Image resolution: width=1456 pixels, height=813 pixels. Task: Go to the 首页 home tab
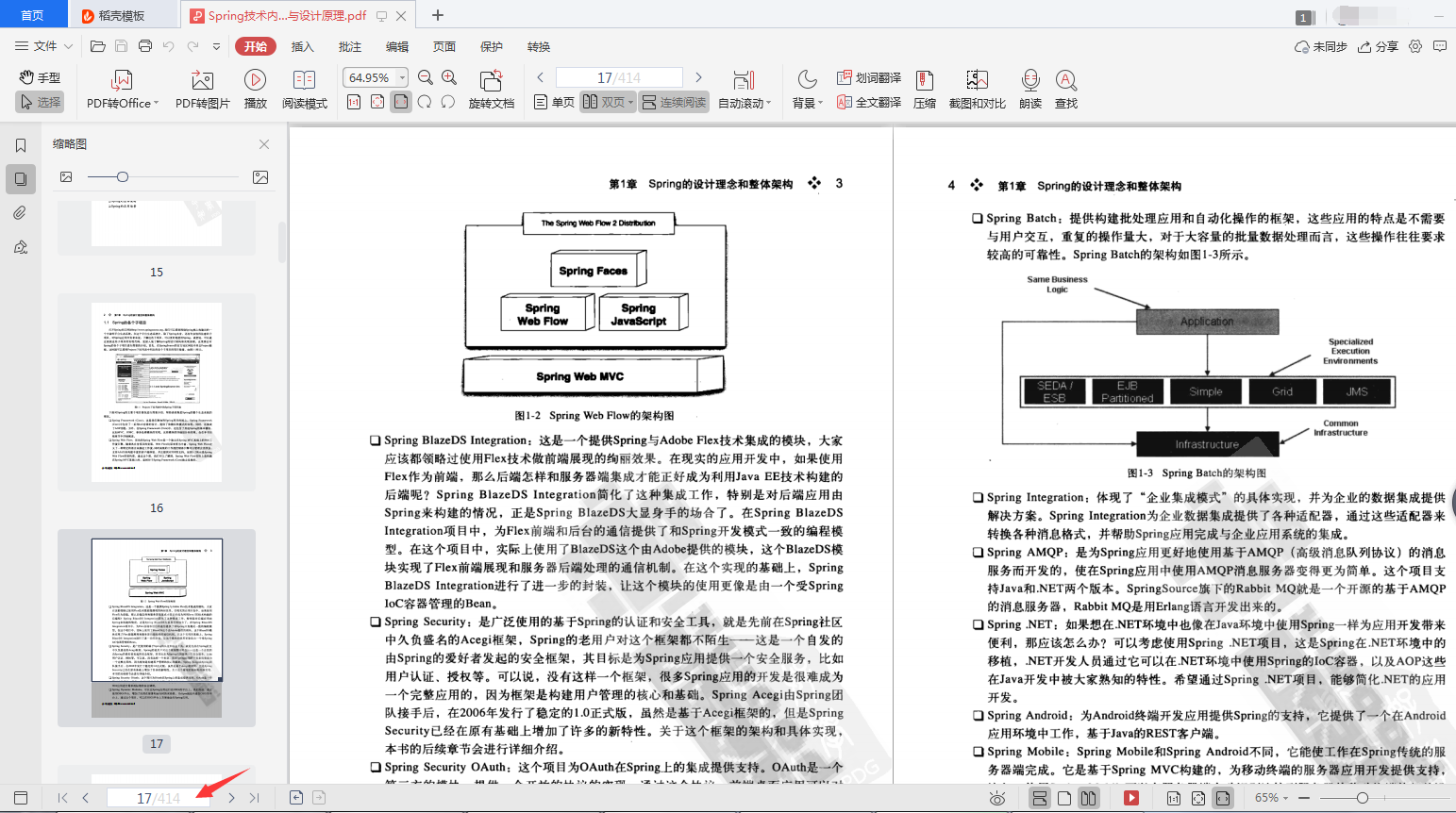pyautogui.click(x=33, y=15)
